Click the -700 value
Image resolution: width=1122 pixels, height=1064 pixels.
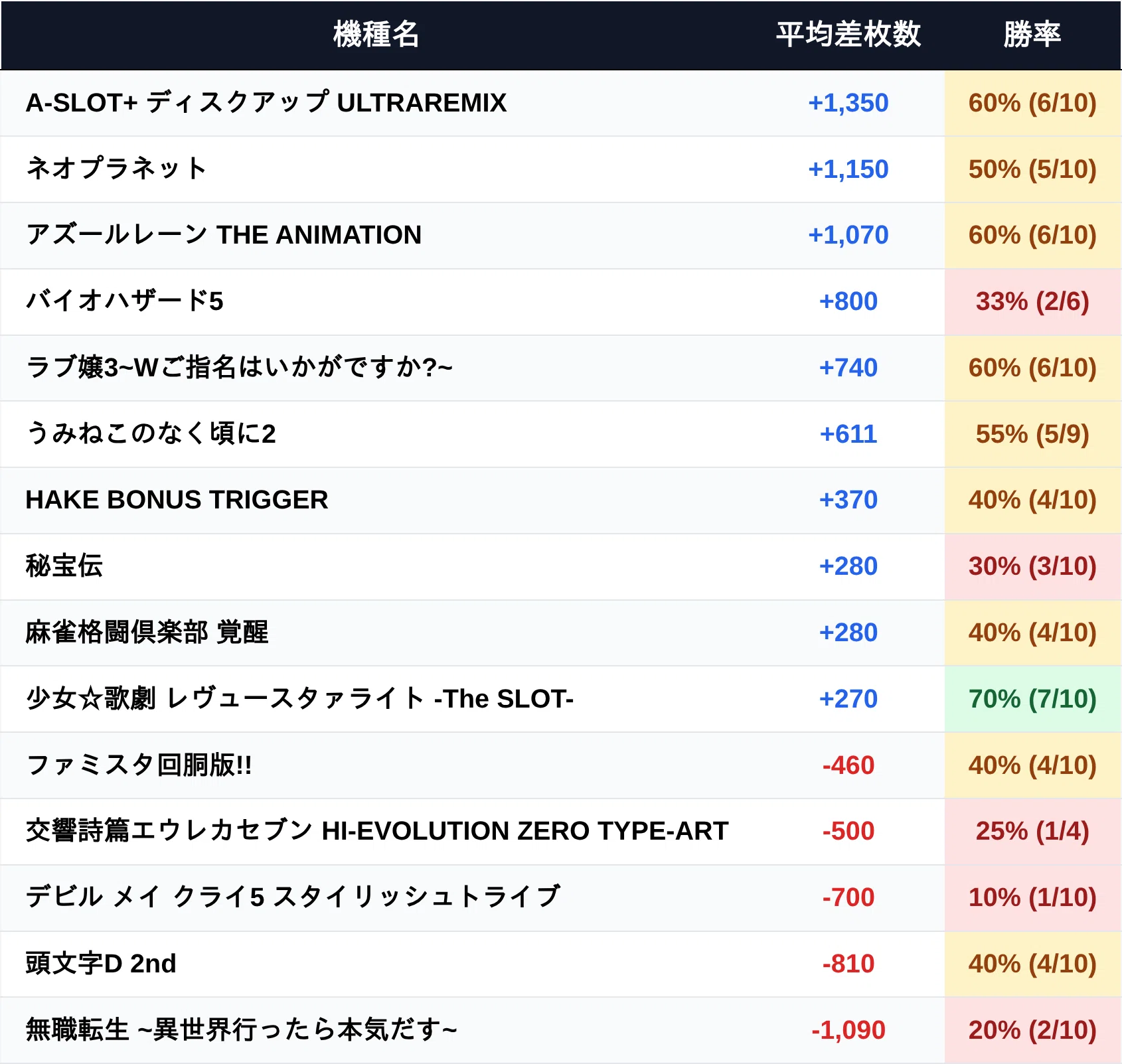point(848,897)
